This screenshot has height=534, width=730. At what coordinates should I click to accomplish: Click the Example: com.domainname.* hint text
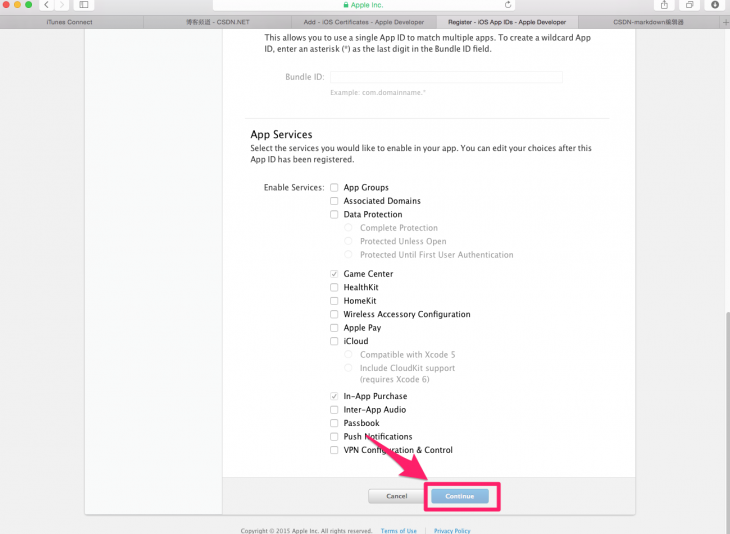(378, 93)
